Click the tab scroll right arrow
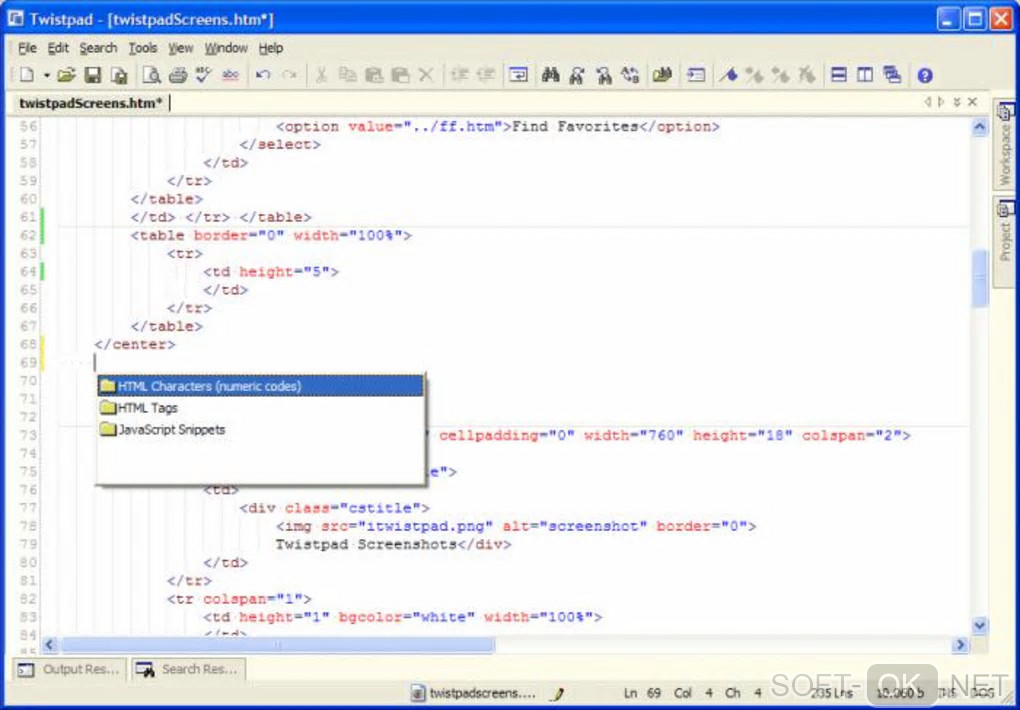This screenshot has width=1020, height=710. [941, 102]
